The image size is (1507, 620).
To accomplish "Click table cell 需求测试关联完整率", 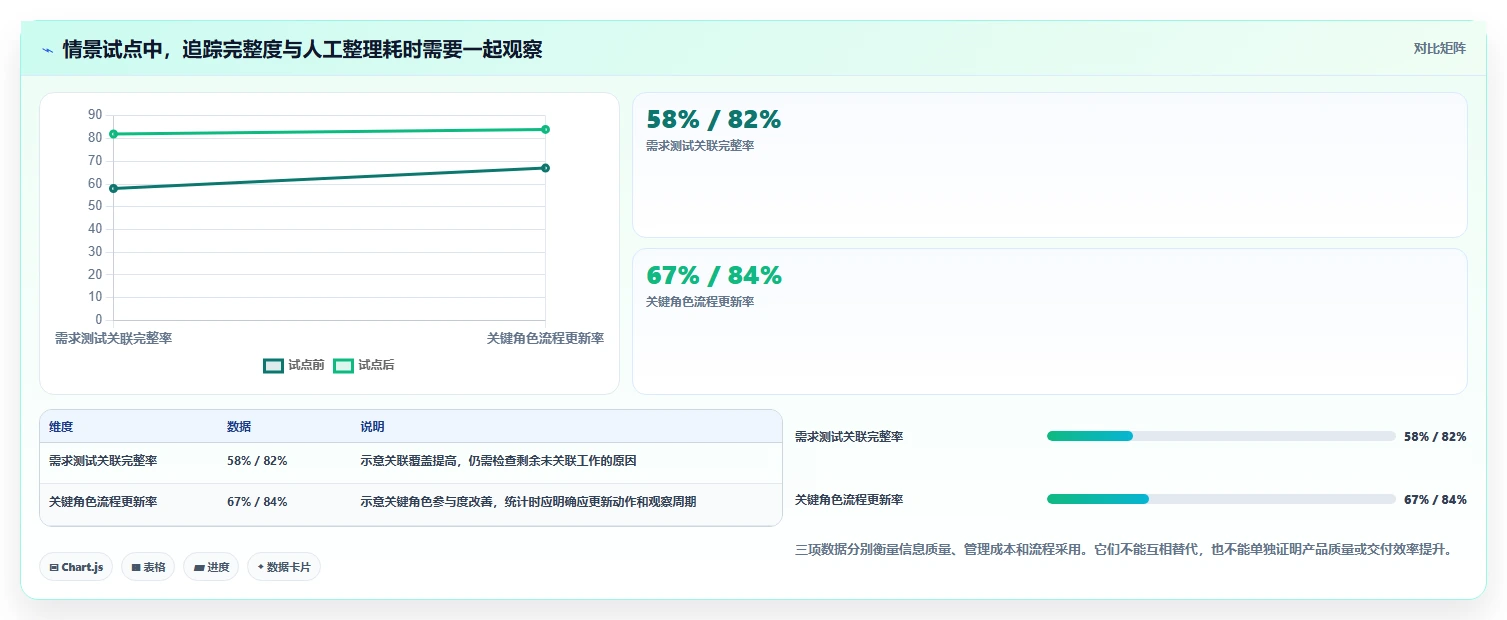I will [x=103, y=461].
